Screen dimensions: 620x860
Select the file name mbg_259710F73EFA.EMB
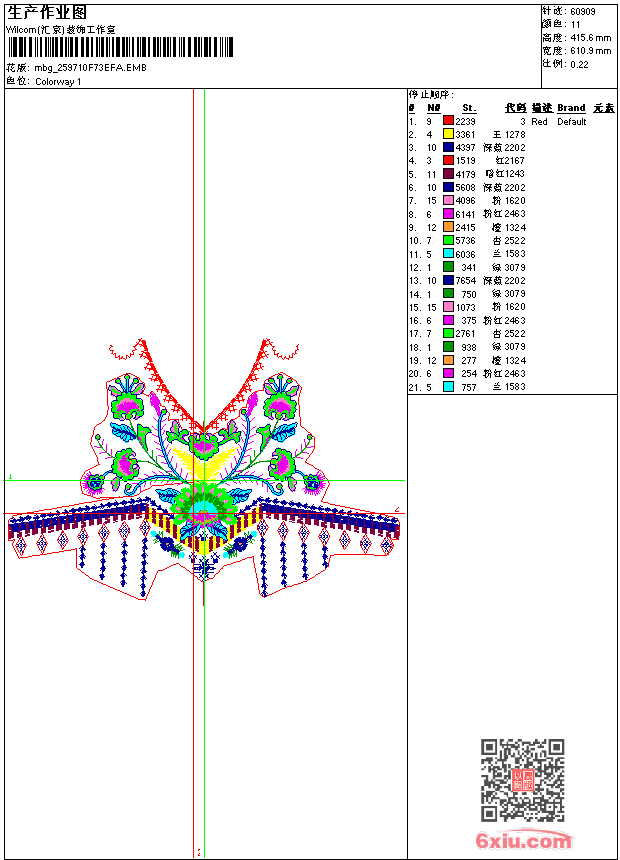(x=91, y=68)
